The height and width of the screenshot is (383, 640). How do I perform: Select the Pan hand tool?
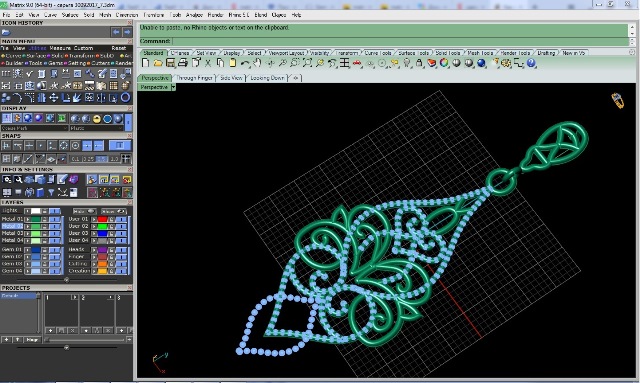coord(257,63)
